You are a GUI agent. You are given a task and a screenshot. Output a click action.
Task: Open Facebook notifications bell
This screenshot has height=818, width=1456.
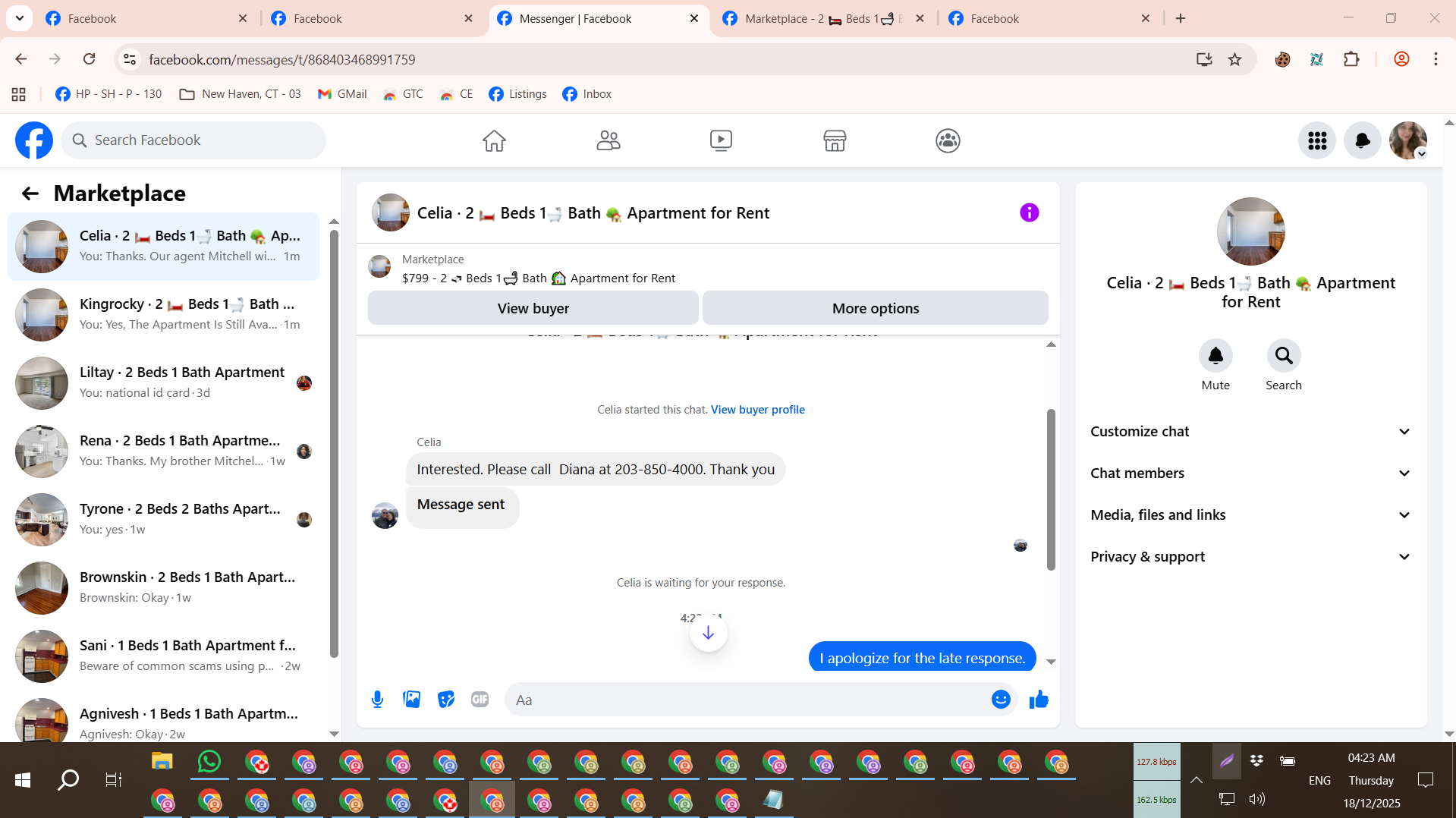[1363, 140]
